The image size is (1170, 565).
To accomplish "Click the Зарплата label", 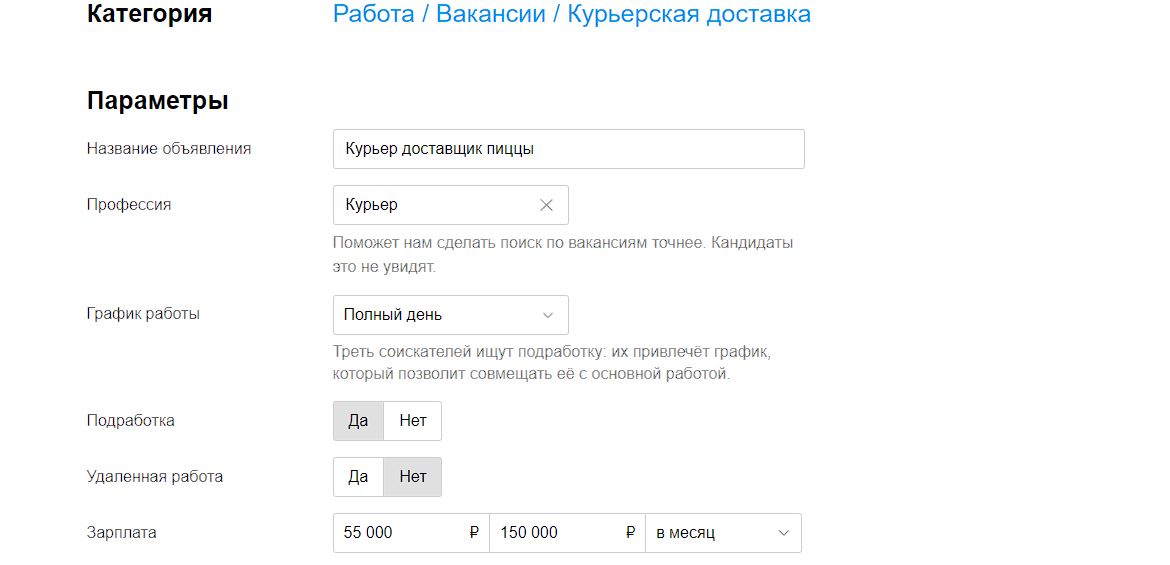I will point(122,533).
